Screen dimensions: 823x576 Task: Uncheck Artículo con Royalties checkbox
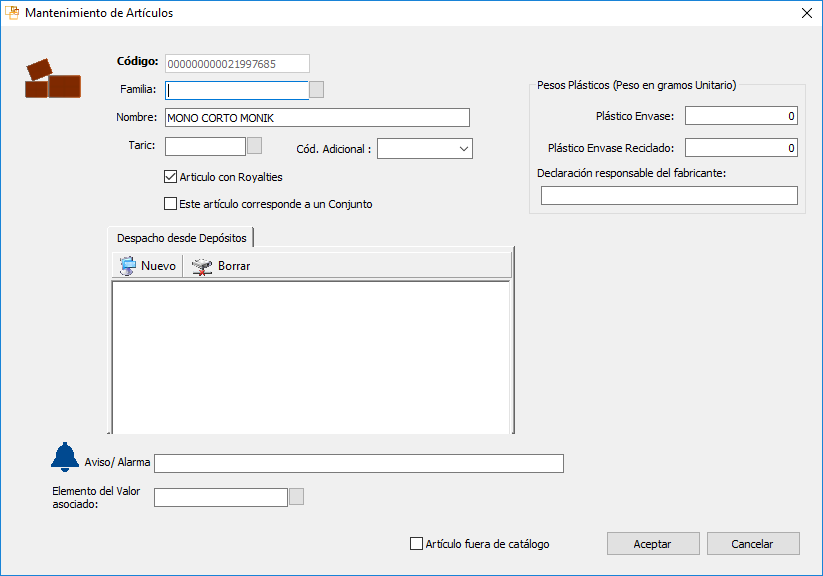[x=170, y=177]
